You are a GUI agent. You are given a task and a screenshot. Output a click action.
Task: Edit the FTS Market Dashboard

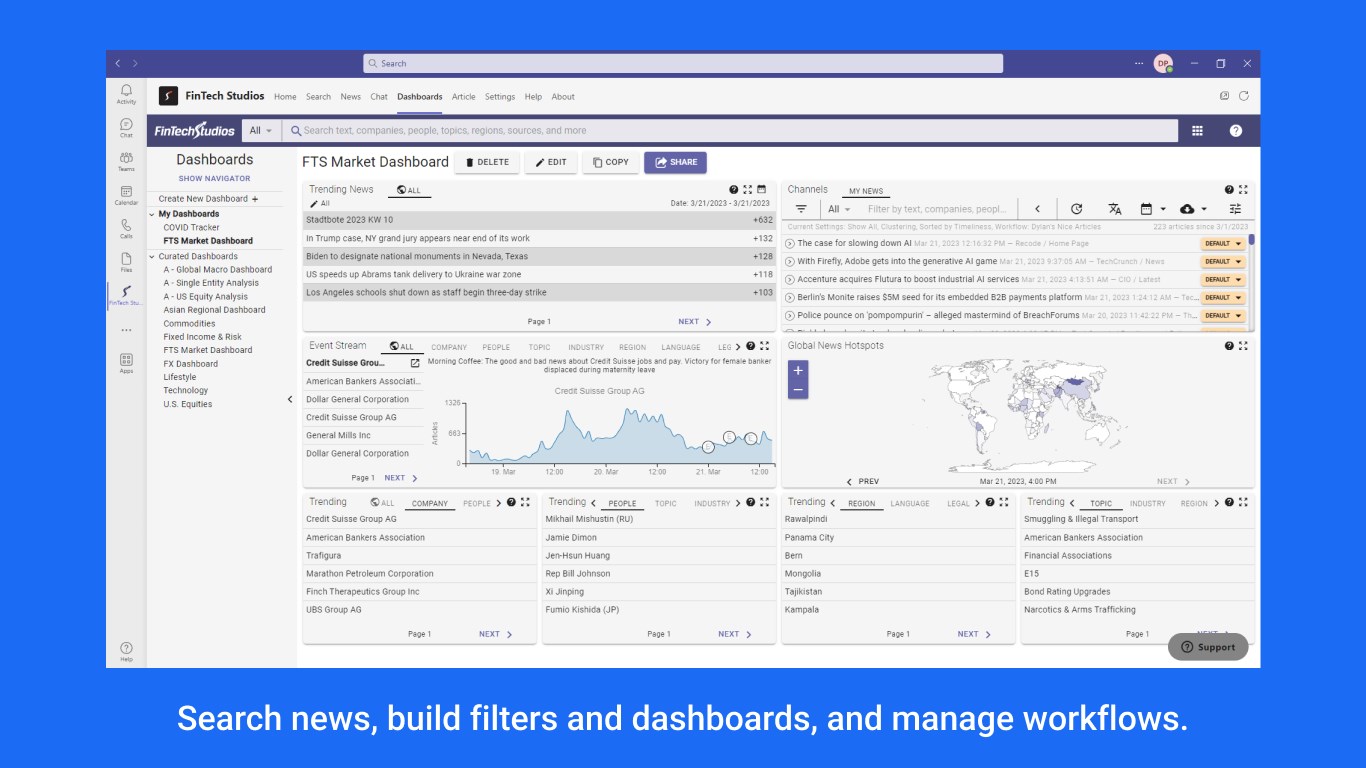(x=550, y=162)
